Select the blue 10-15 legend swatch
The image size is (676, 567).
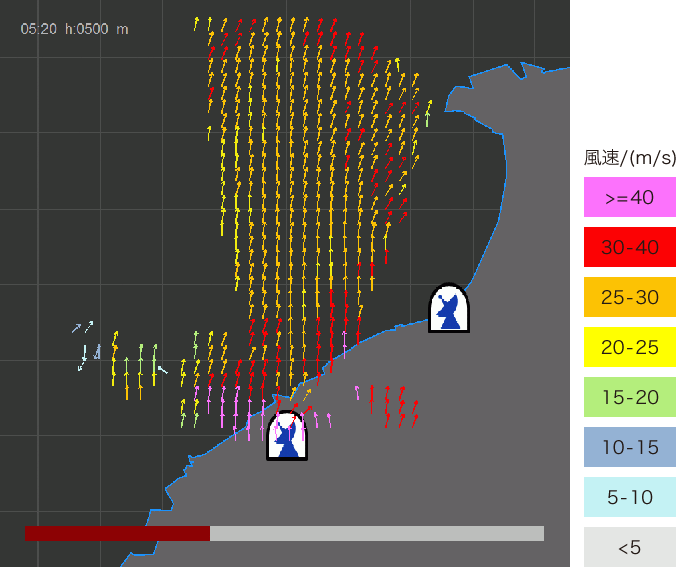coord(630,447)
